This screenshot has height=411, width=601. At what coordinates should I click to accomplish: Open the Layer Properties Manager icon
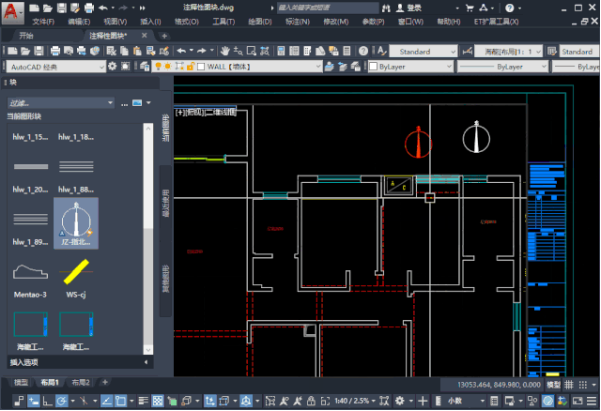point(145,66)
